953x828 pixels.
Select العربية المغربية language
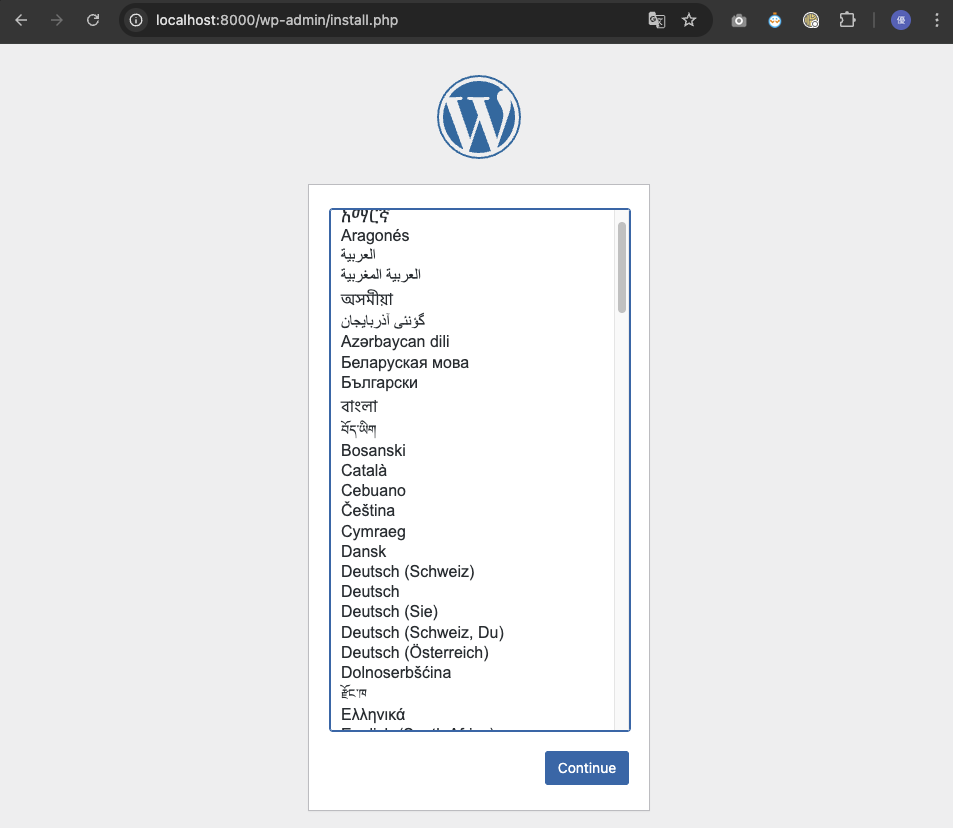[x=472, y=275]
